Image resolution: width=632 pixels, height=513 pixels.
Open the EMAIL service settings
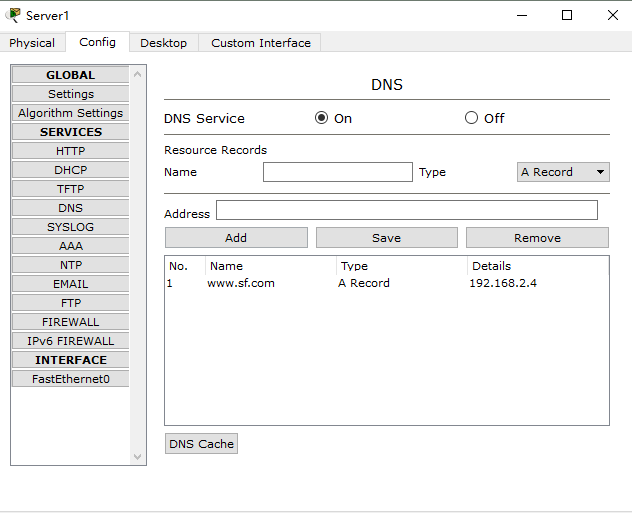pos(71,284)
